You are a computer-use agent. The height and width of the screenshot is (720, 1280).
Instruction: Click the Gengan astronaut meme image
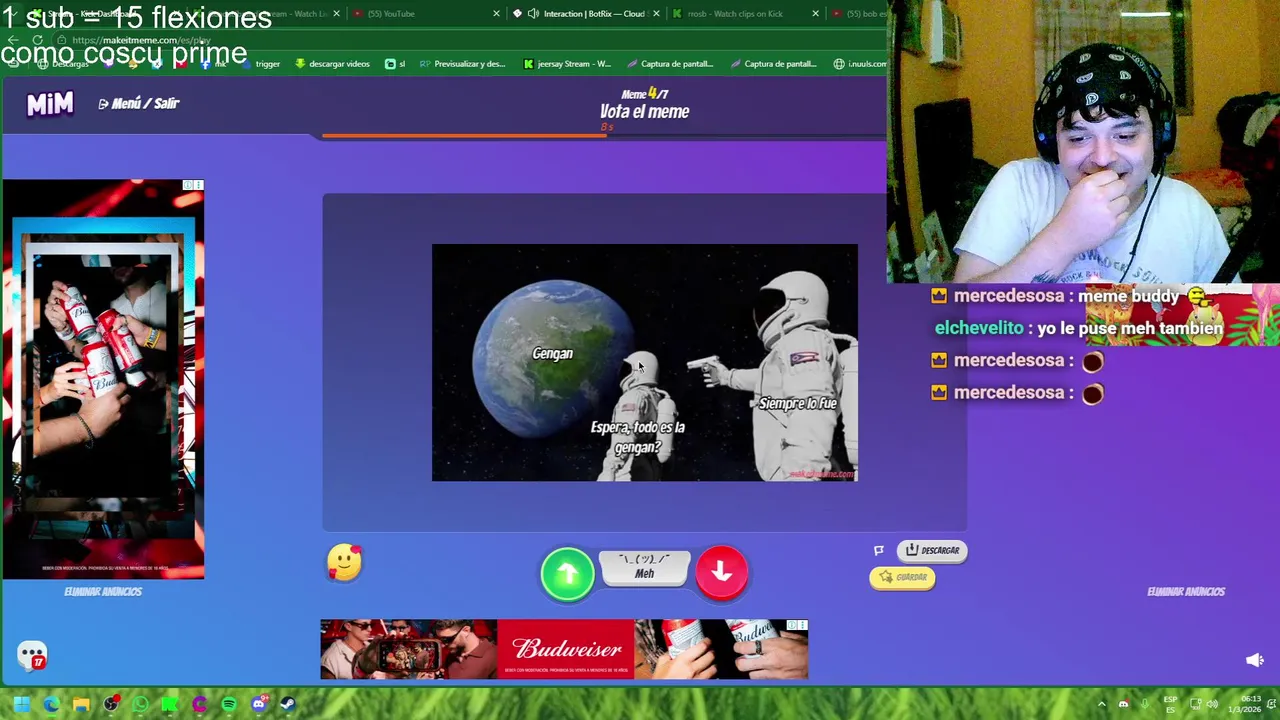point(644,362)
